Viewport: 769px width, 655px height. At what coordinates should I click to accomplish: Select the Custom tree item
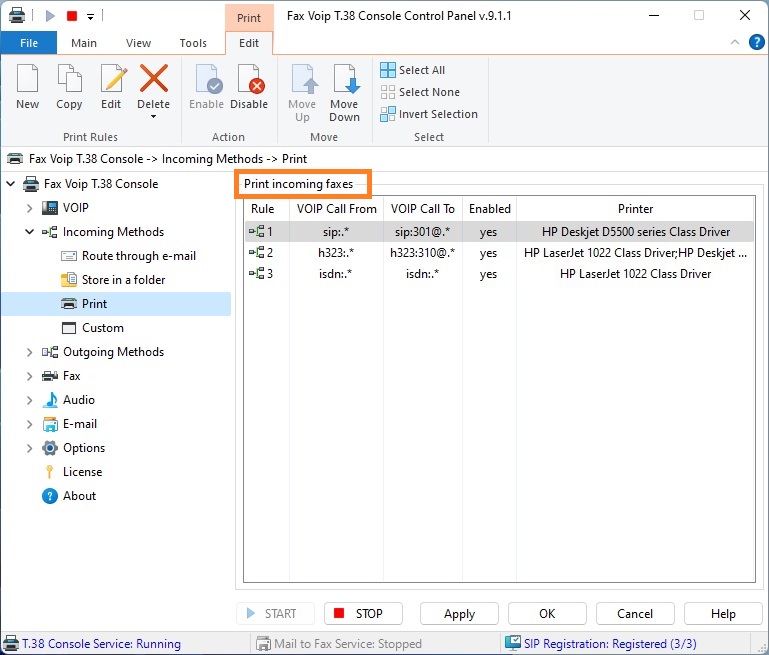click(x=103, y=328)
